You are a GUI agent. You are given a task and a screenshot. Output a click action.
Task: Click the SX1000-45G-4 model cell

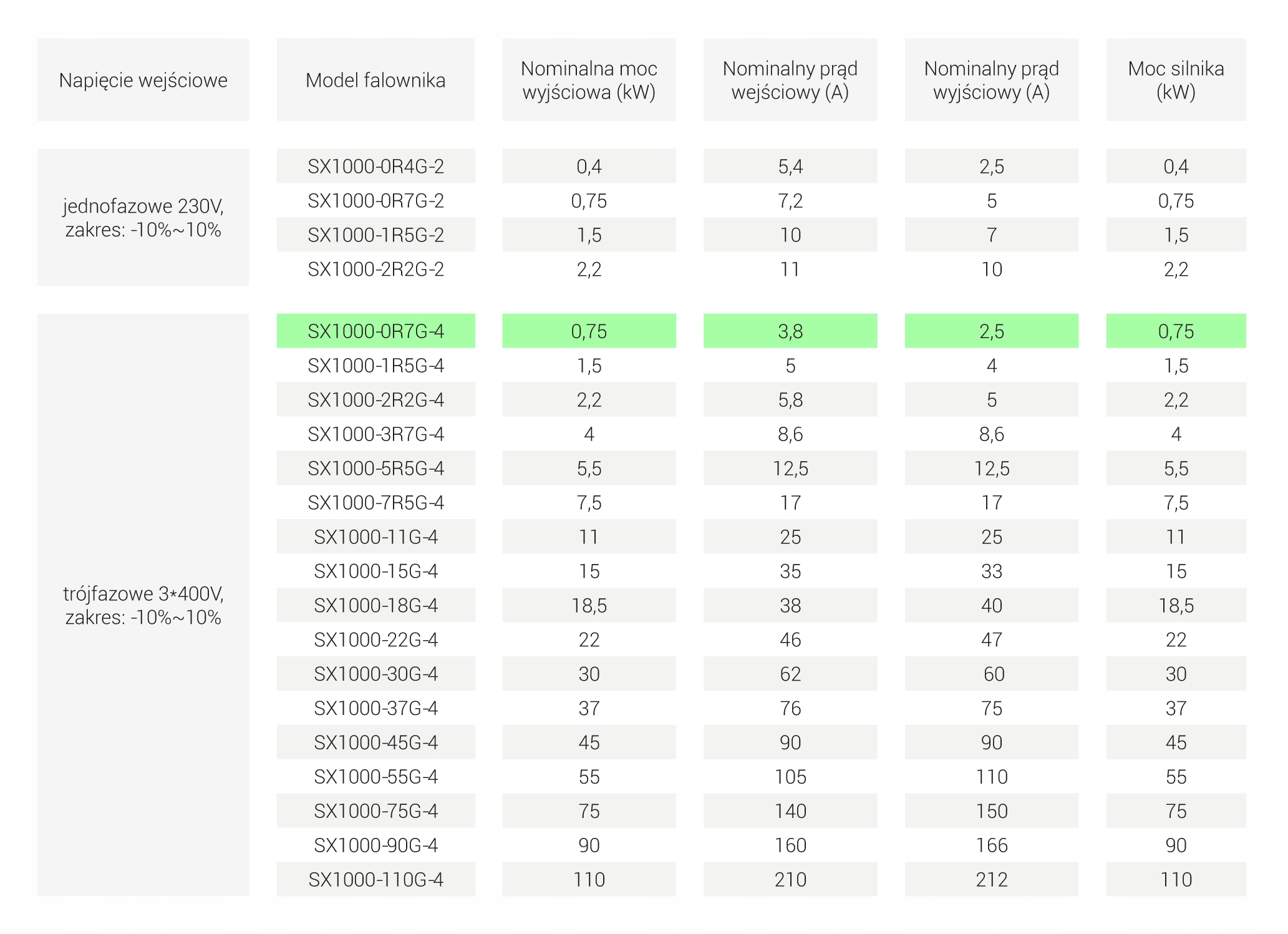click(375, 742)
